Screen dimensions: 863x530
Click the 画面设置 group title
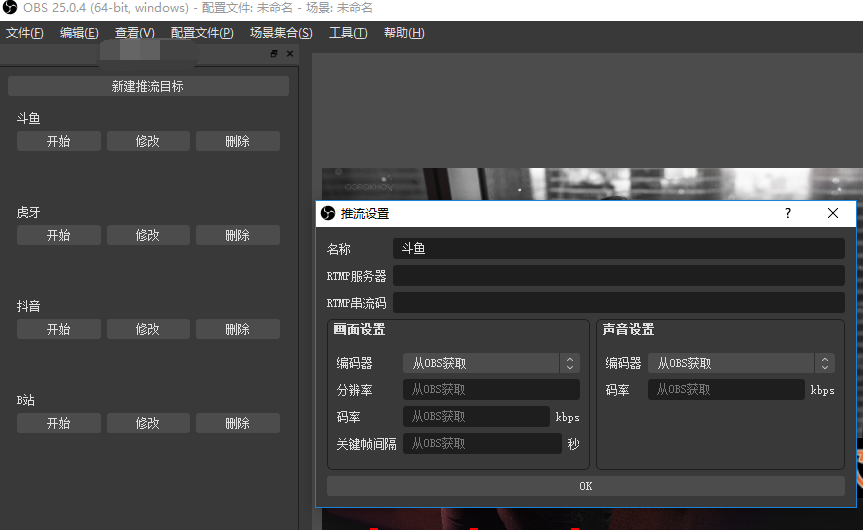tap(359, 330)
